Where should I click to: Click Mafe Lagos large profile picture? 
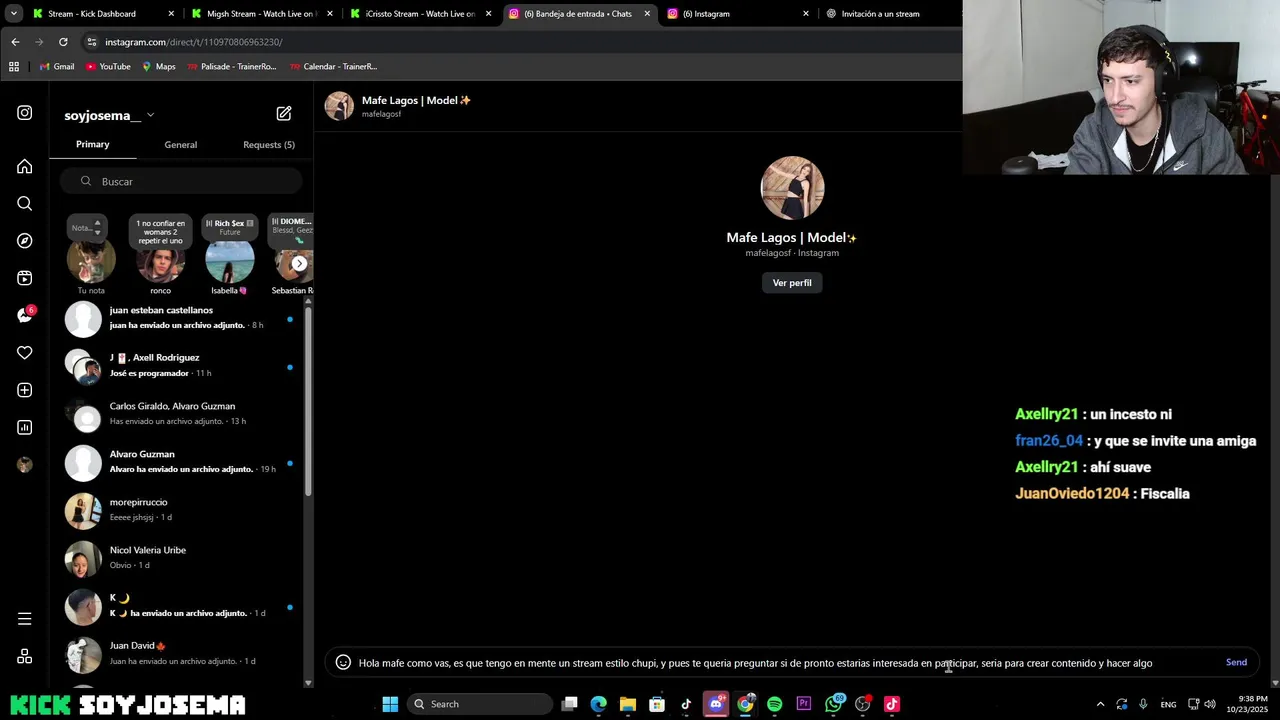point(792,188)
